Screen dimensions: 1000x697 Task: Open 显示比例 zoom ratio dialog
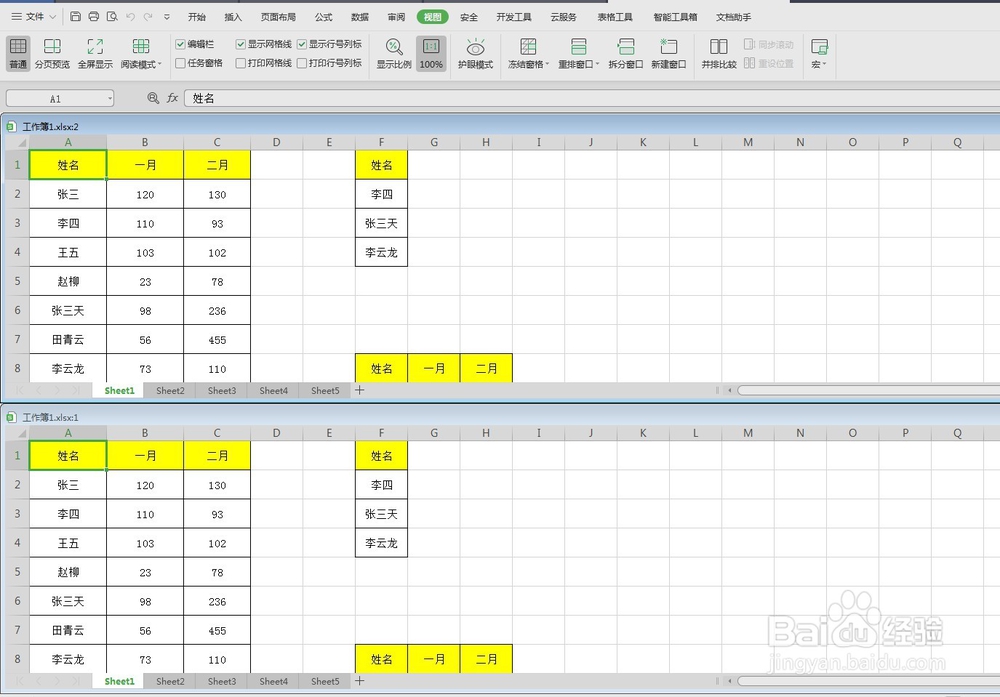[x=393, y=53]
